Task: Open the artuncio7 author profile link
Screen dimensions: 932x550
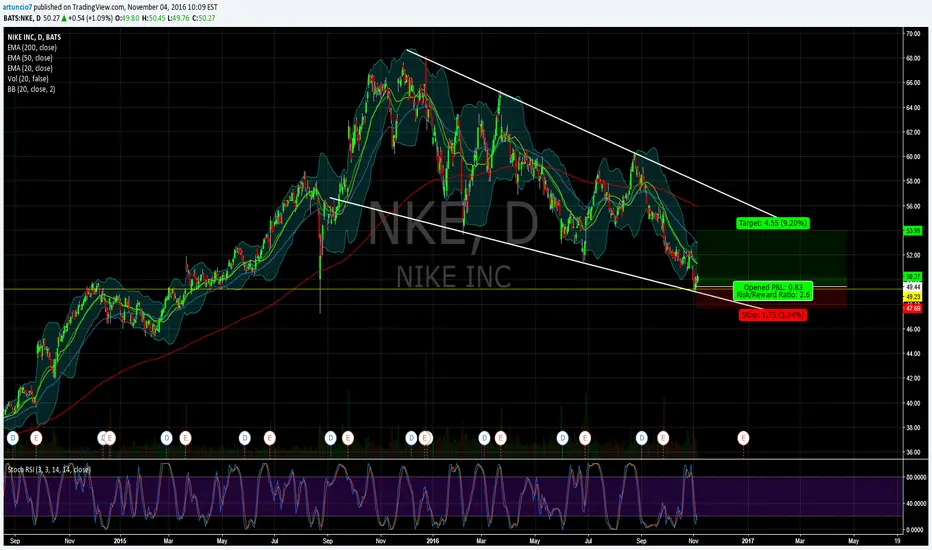Action: pyautogui.click(x=17, y=7)
